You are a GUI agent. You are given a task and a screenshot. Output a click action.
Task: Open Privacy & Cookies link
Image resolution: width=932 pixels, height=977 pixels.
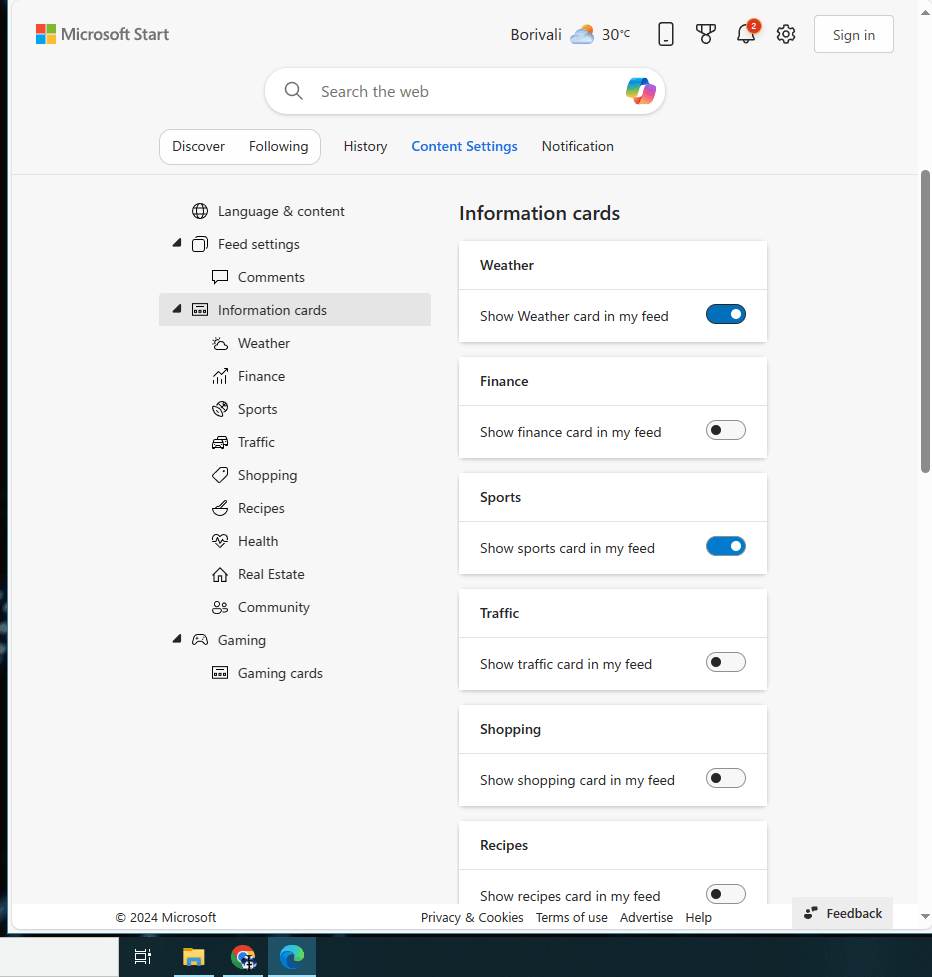(x=472, y=918)
